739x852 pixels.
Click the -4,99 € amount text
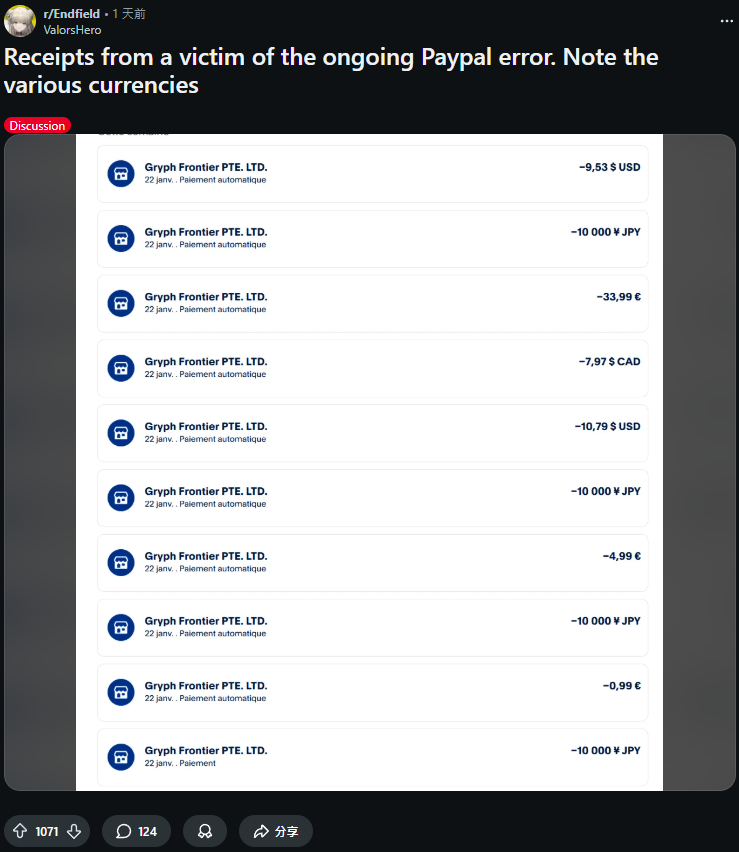pyautogui.click(x=621, y=556)
